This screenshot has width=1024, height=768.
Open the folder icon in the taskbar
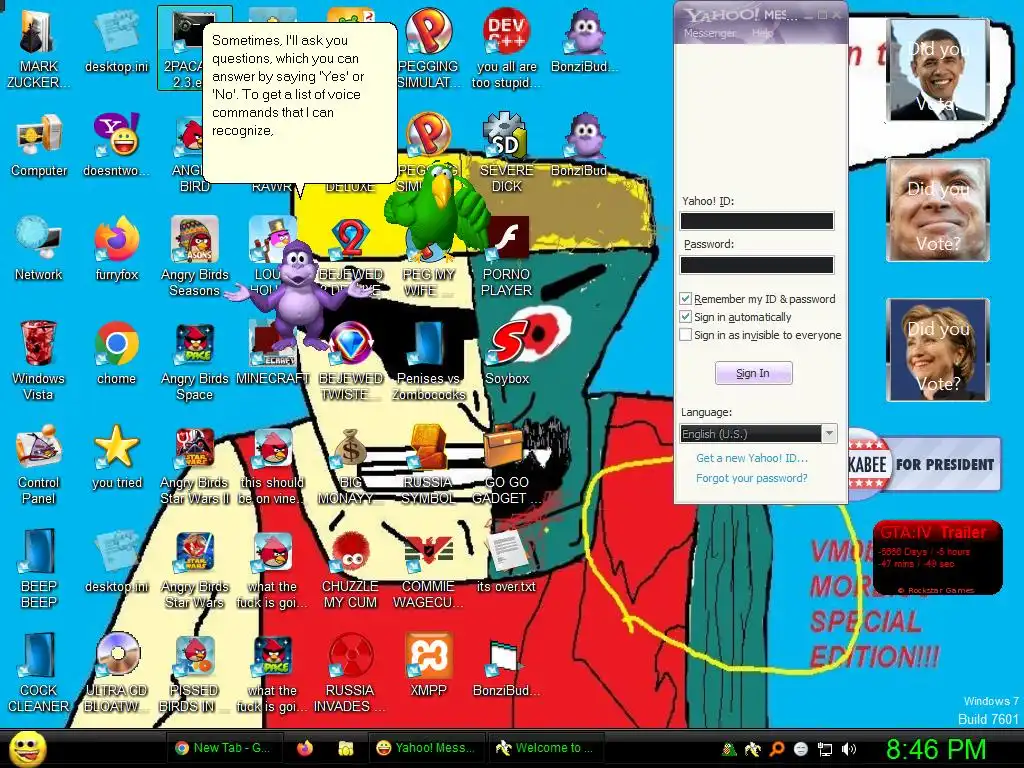click(345, 748)
